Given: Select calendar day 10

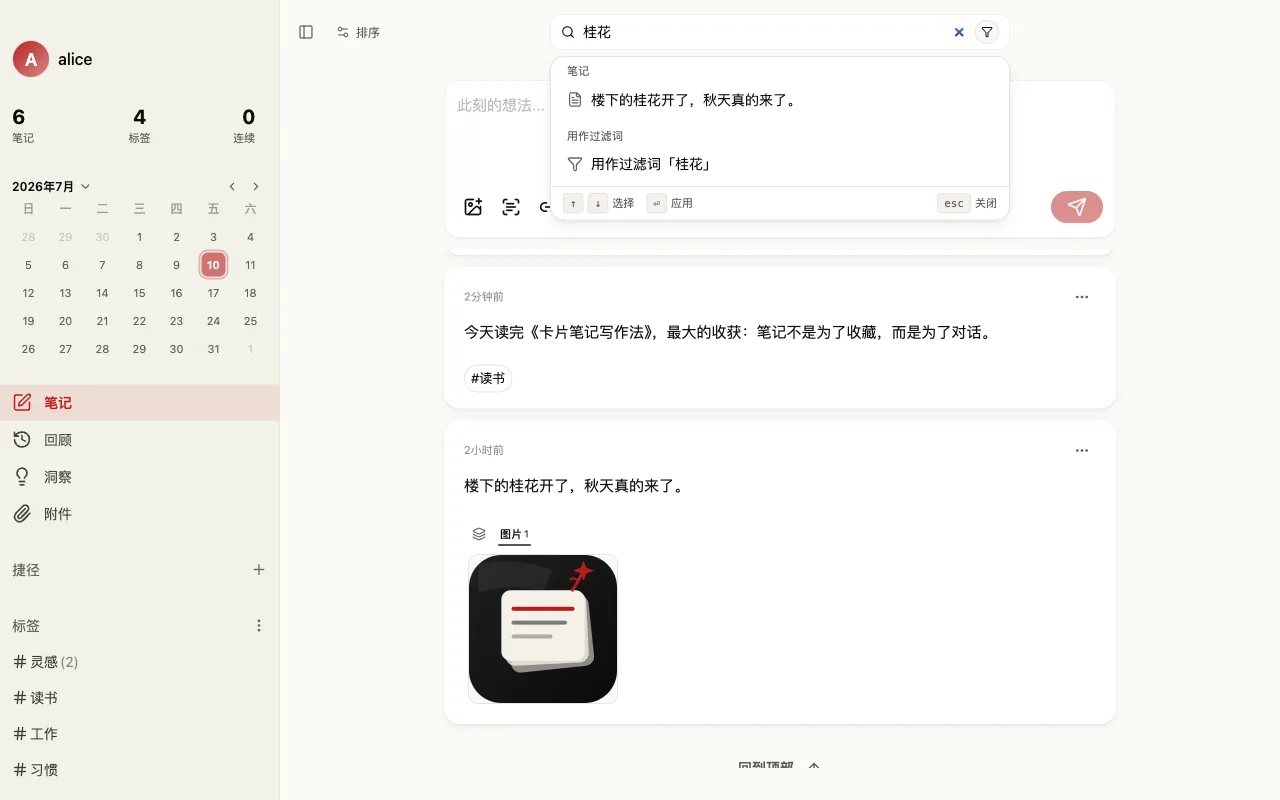Looking at the screenshot, I should point(213,265).
